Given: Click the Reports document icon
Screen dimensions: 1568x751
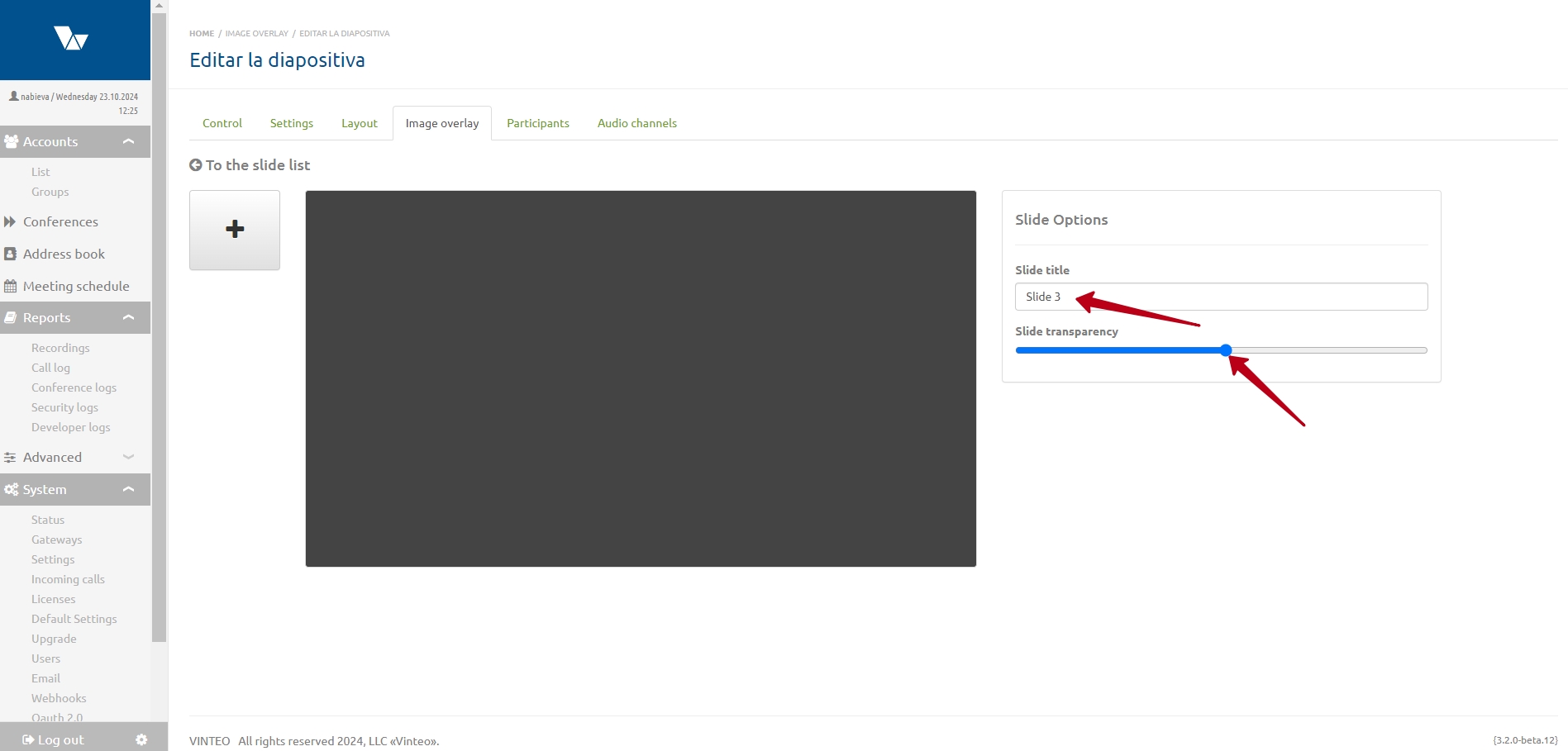Looking at the screenshot, I should click(10, 317).
